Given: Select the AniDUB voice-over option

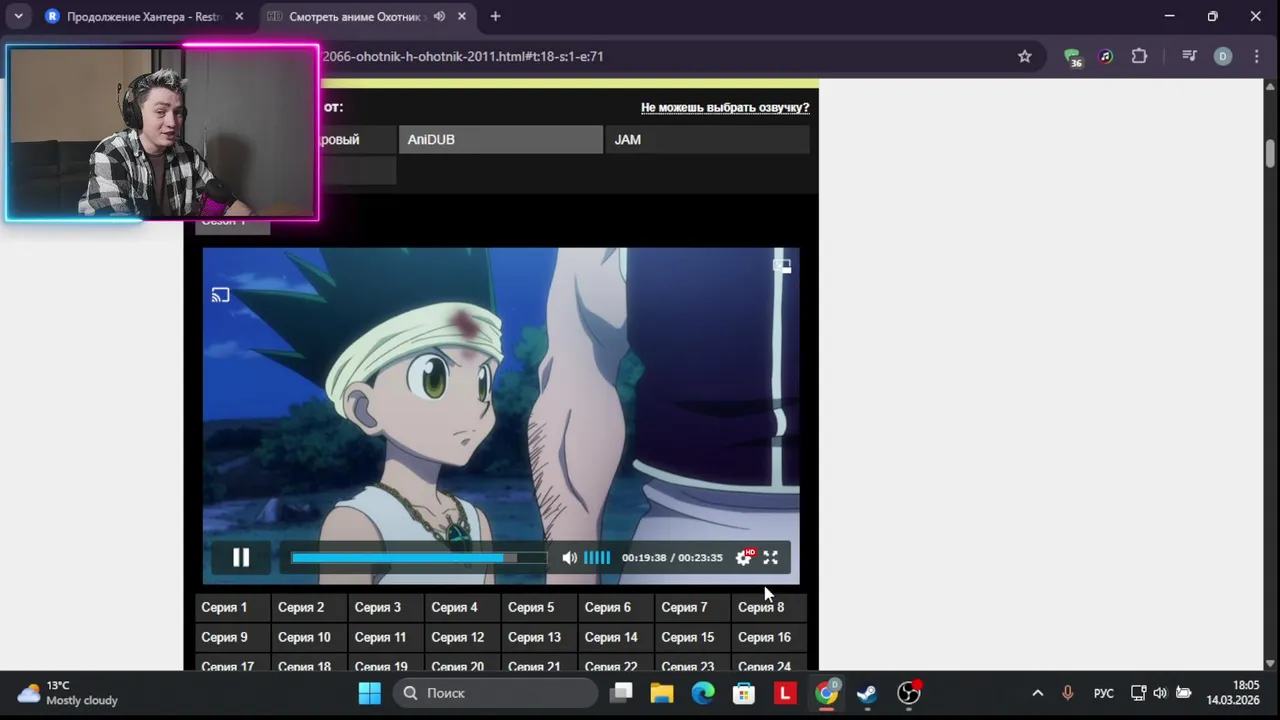Looking at the screenshot, I should [x=501, y=140].
